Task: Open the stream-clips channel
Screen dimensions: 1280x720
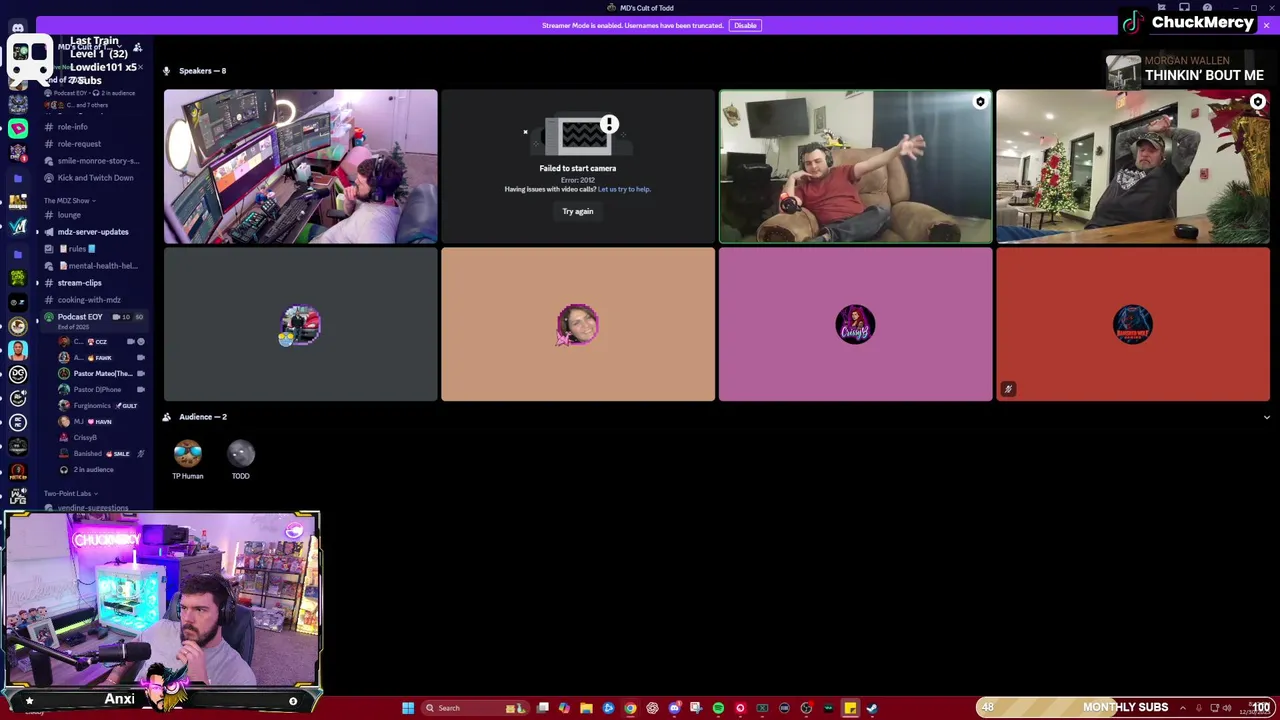Action: [x=79, y=283]
